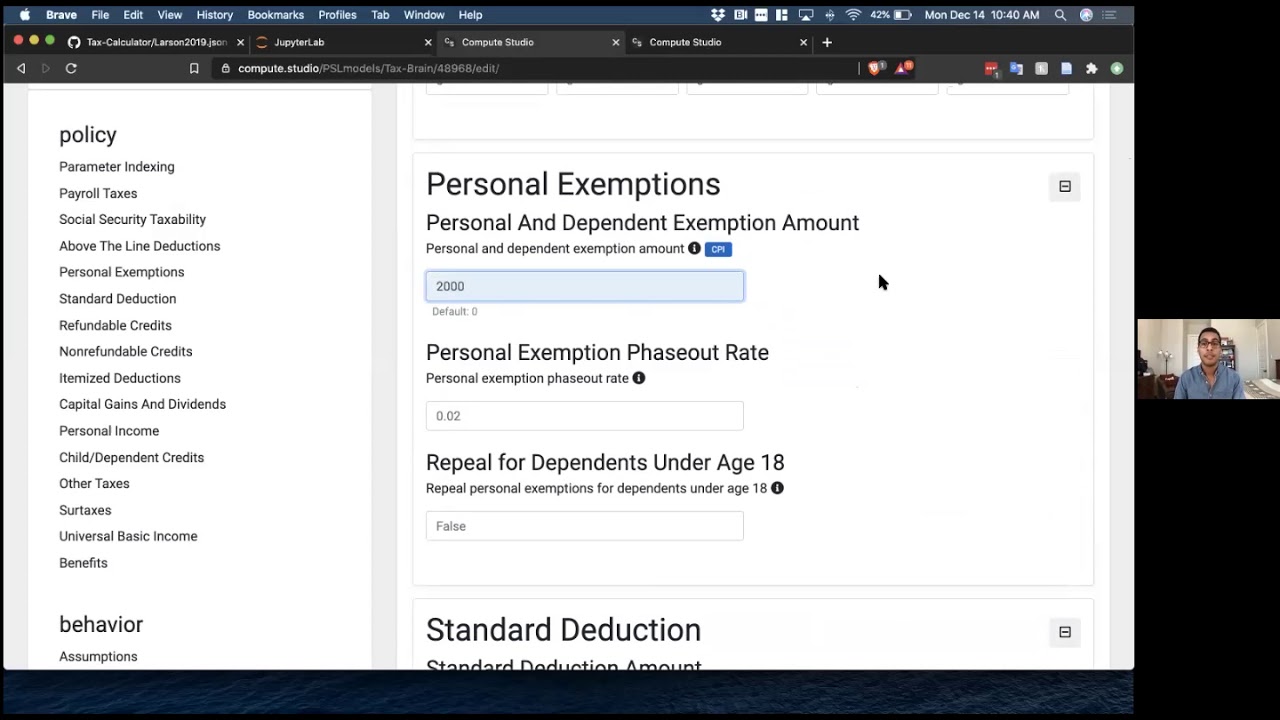The width and height of the screenshot is (1280, 720).
Task: Click the Personal exemption amount input field
Action: click(x=584, y=286)
